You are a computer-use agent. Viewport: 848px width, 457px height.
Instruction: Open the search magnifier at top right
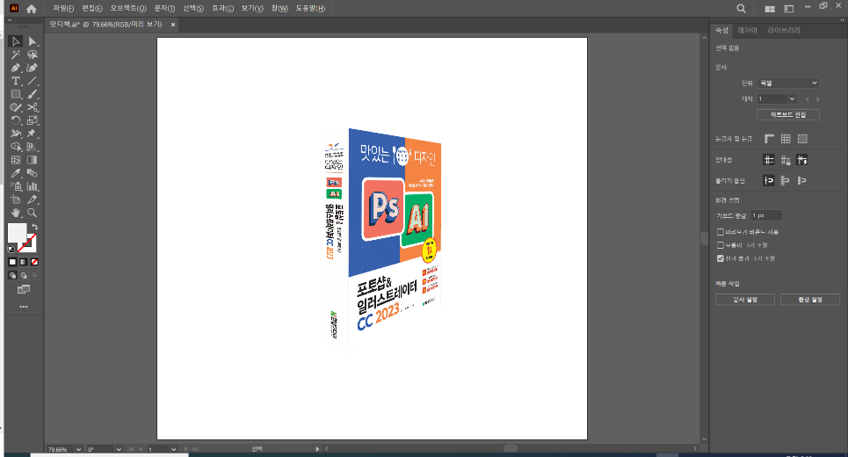coord(741,9)
